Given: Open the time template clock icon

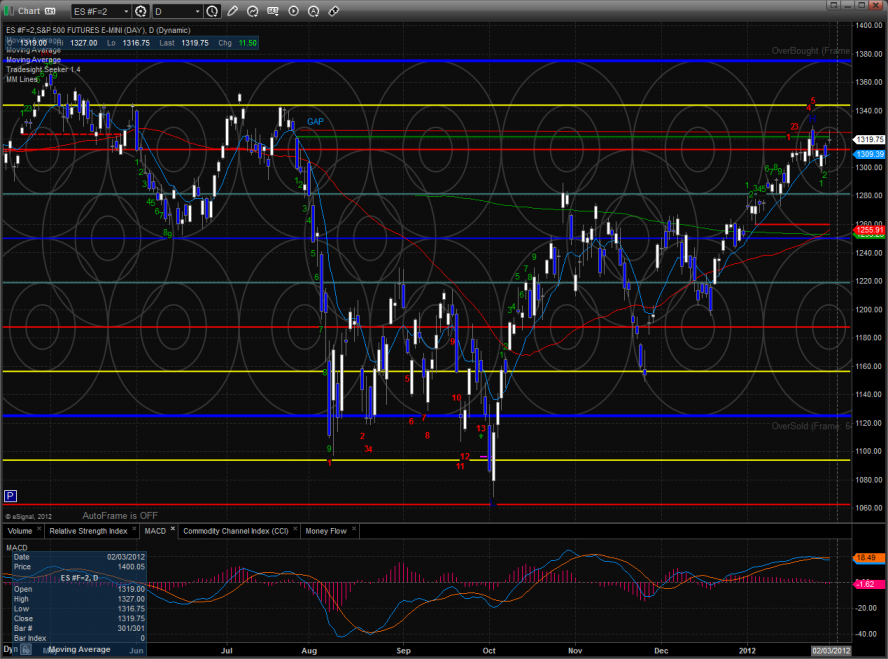Looking at the screenshot, I should pyautogui.click(x=212, y=11).
